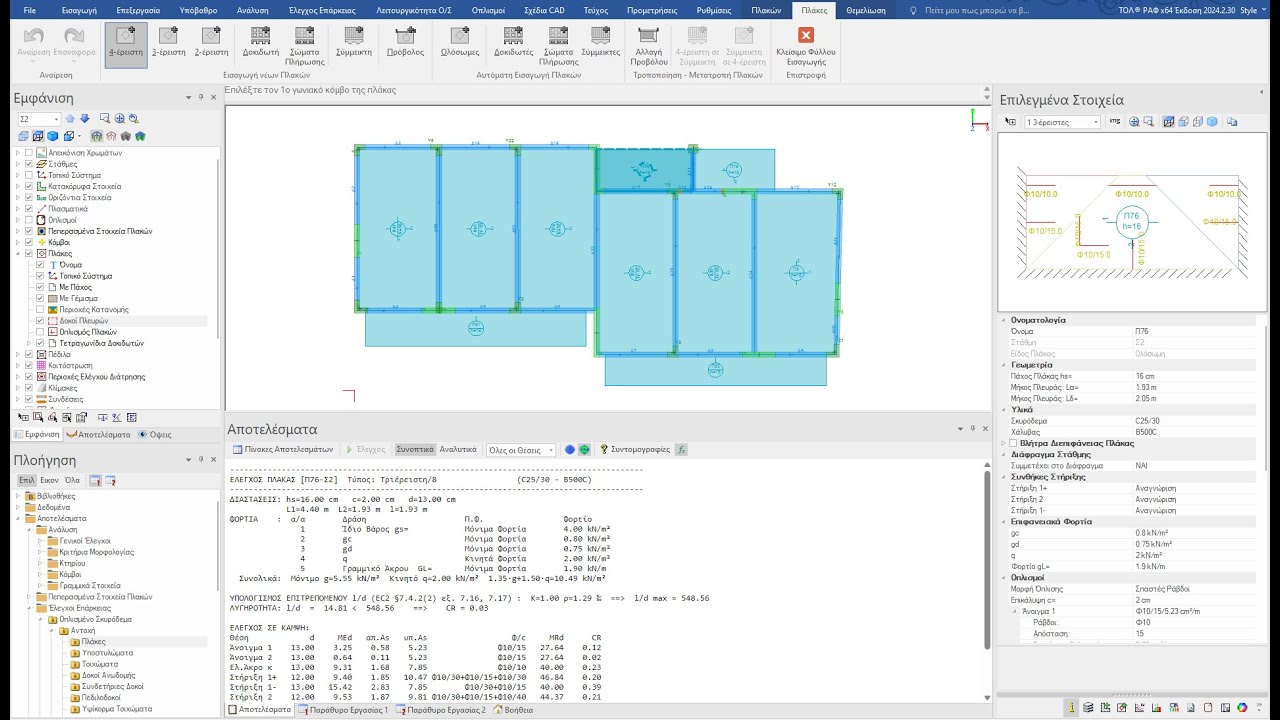Switch to Παράθυρο Εργασίας 1 tab
The image size is (1280, 720).
pyautogui.click(x=342, y=710)
